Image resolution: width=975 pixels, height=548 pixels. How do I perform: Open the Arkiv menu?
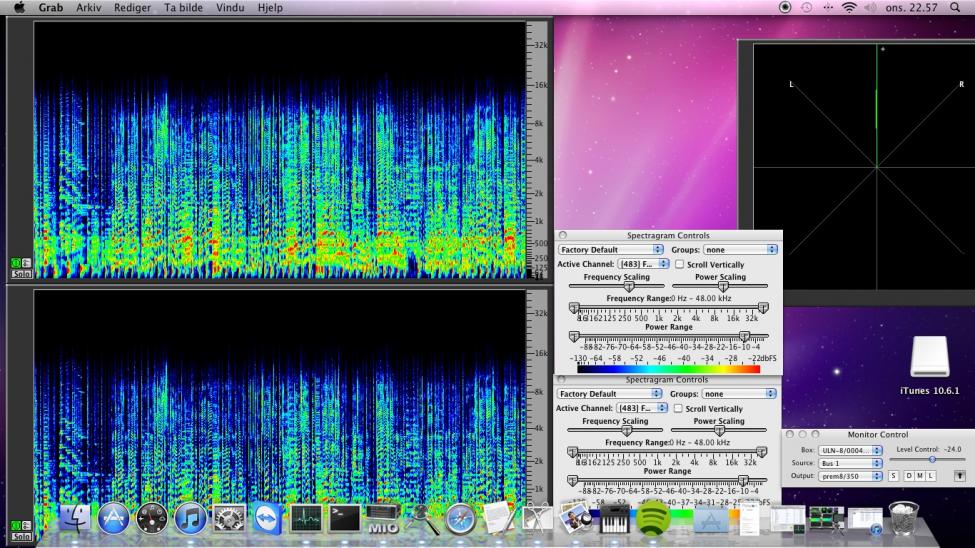pos(88,7)
